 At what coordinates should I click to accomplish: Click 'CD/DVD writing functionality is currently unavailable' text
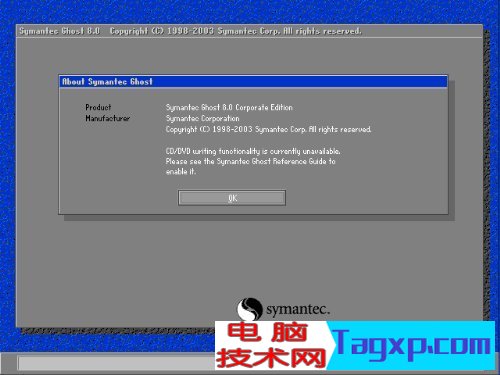click(x=253, y=151)
